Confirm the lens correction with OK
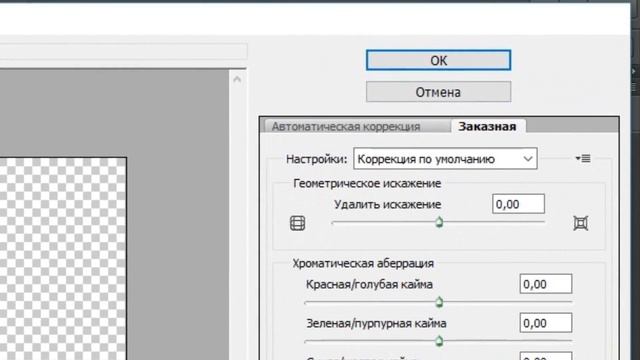Viewport: 640px width, 360px height. coord(438,60)
